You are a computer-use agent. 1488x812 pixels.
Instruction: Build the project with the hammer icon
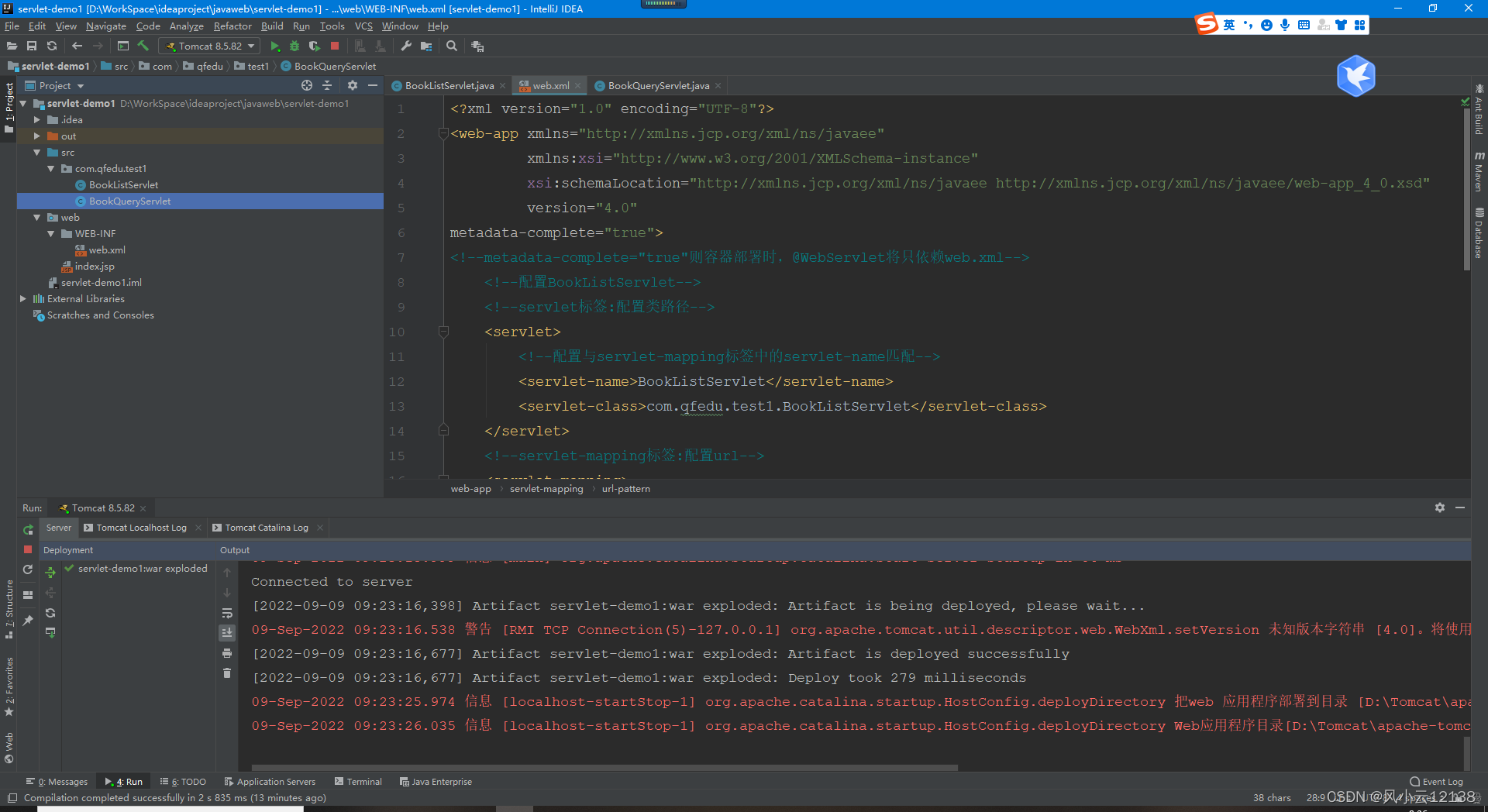[x=143, y=46]
